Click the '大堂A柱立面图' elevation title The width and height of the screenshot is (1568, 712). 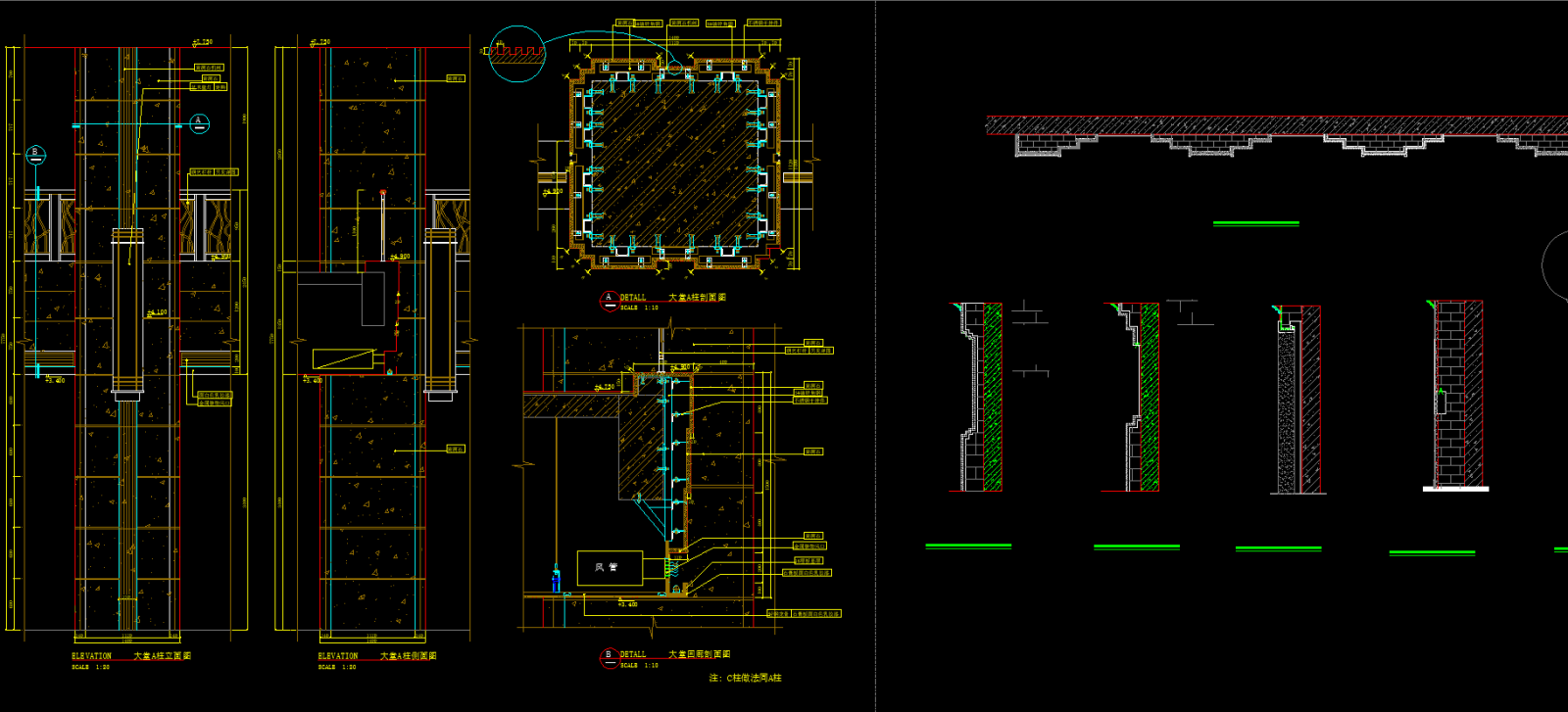point(163,656)
